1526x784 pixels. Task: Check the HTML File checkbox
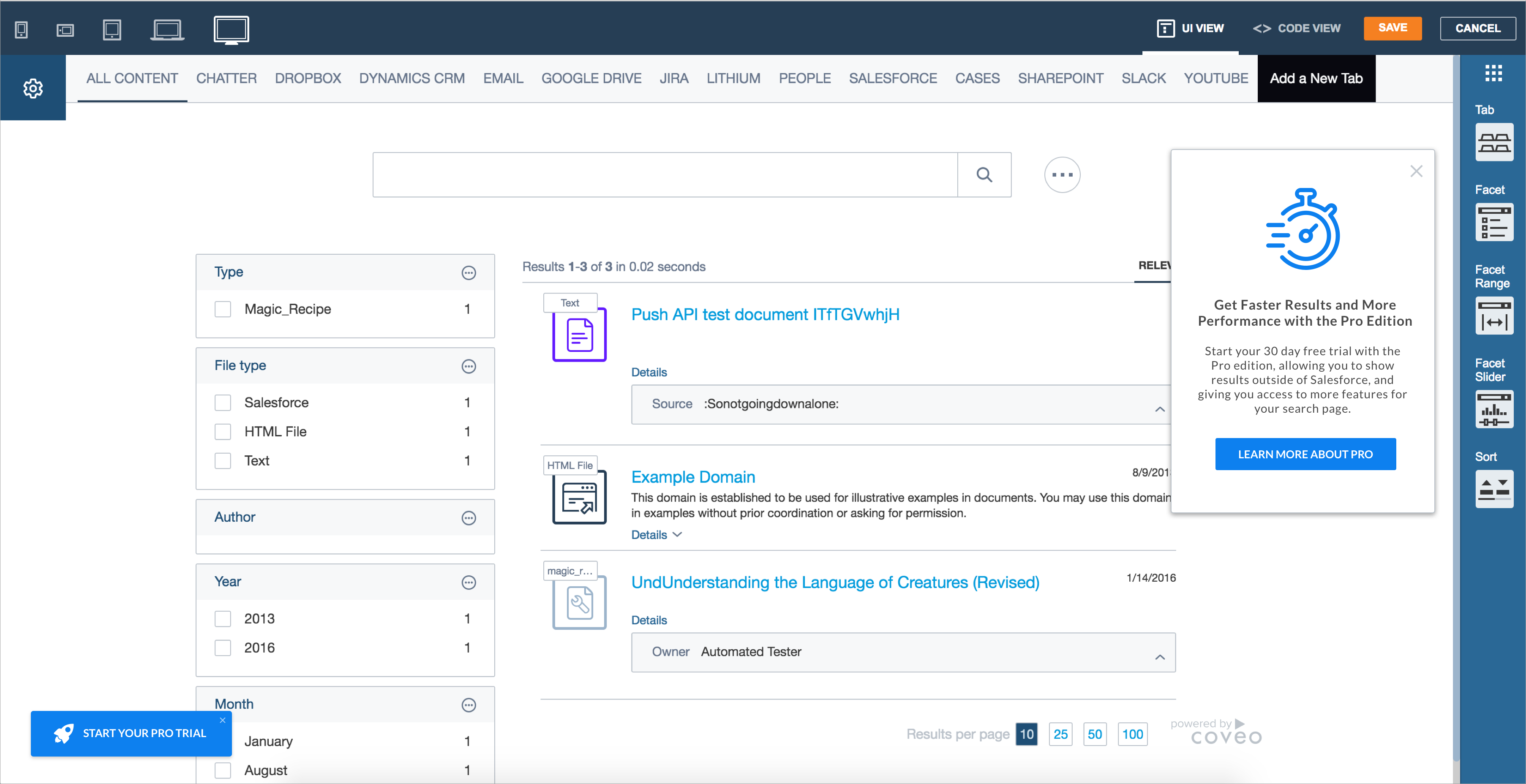click(x=223, y=432)
